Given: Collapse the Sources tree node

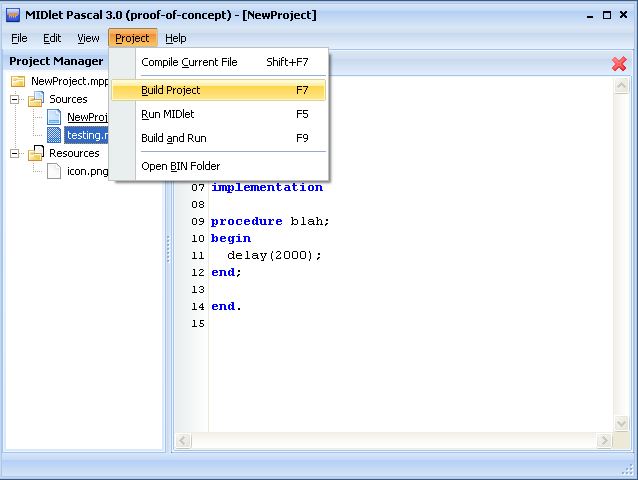Looking at the screenshot, I should pos(15,99).
